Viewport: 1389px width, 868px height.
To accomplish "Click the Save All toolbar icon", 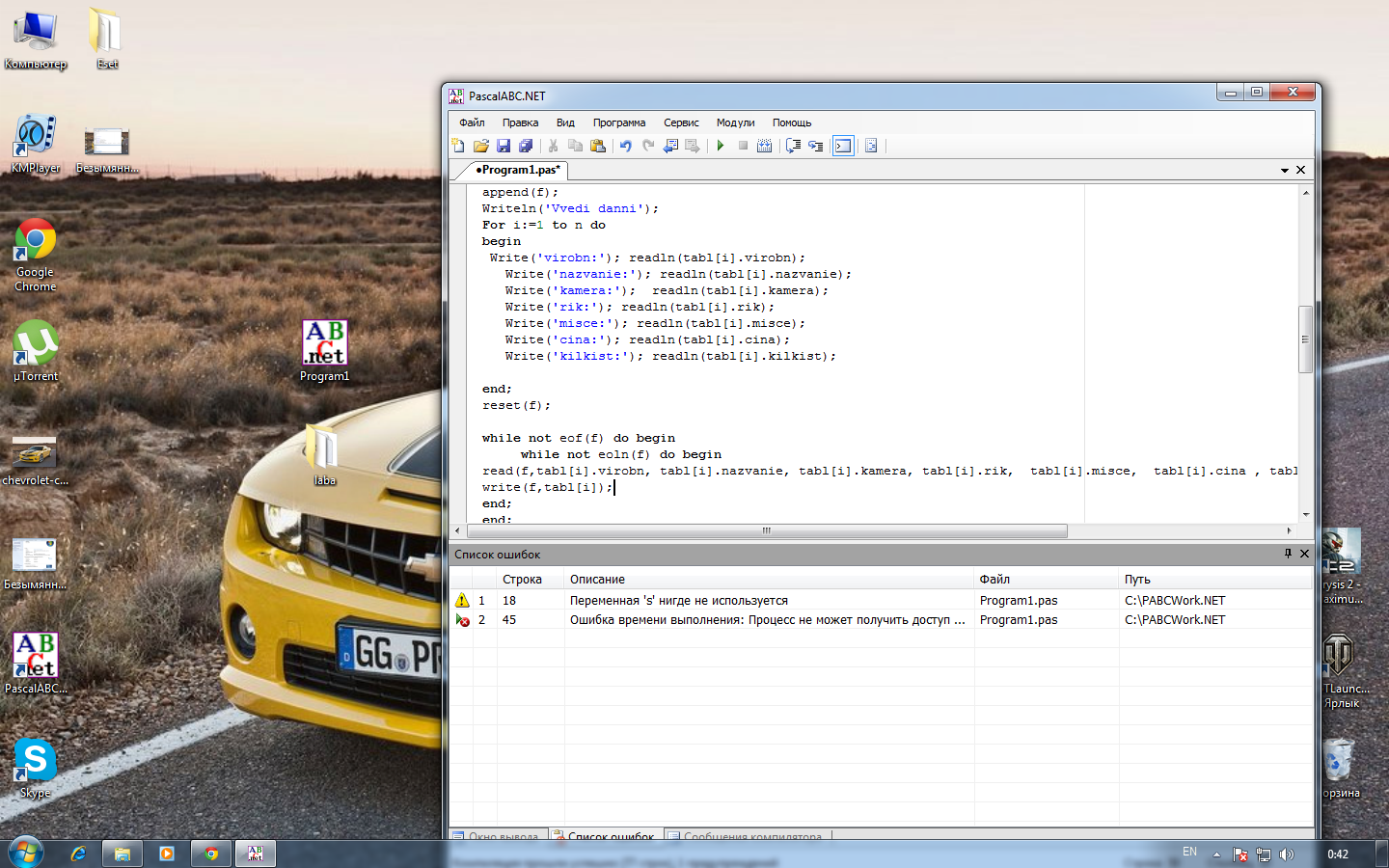I will pyautogui.click(x=526, y=146).
